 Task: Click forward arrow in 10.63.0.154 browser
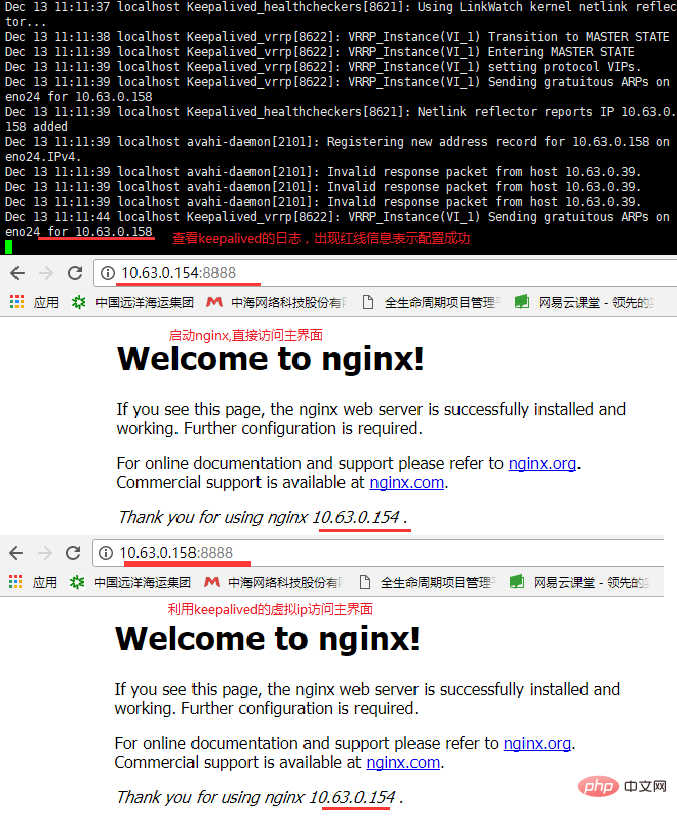coord(46,273)
